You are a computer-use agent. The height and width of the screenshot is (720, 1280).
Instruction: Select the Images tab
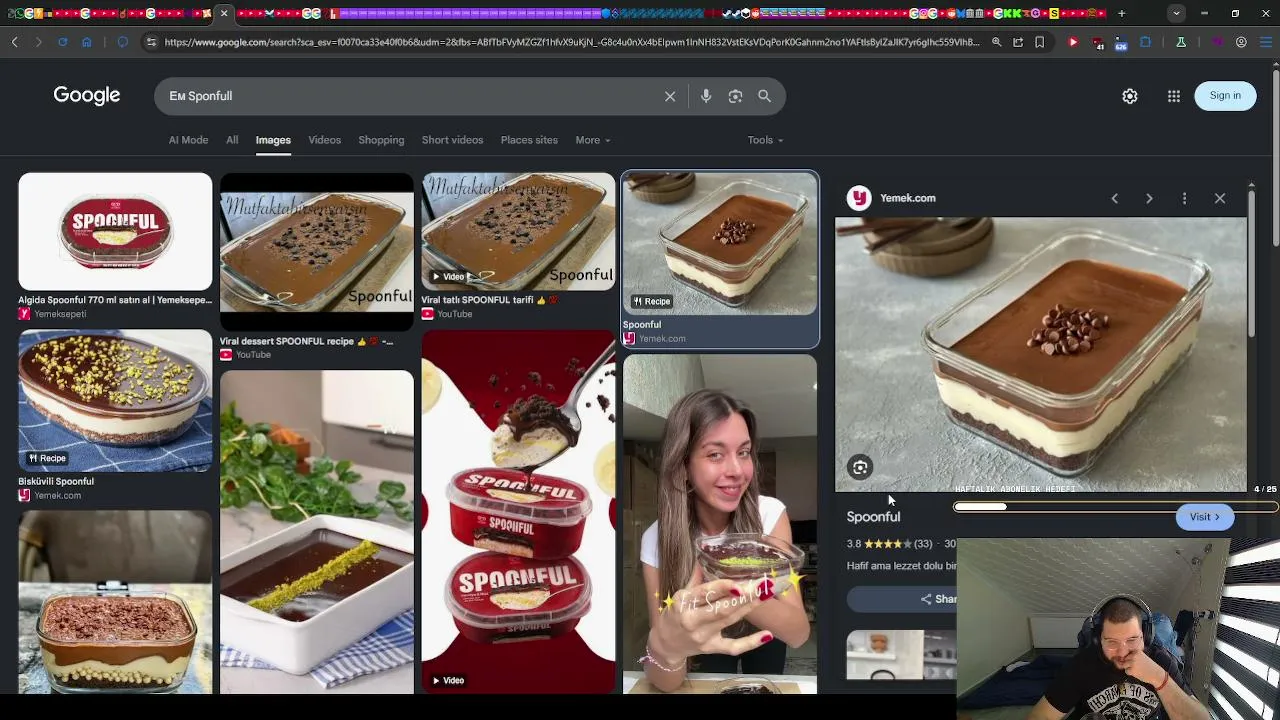[x=273, y=140]
